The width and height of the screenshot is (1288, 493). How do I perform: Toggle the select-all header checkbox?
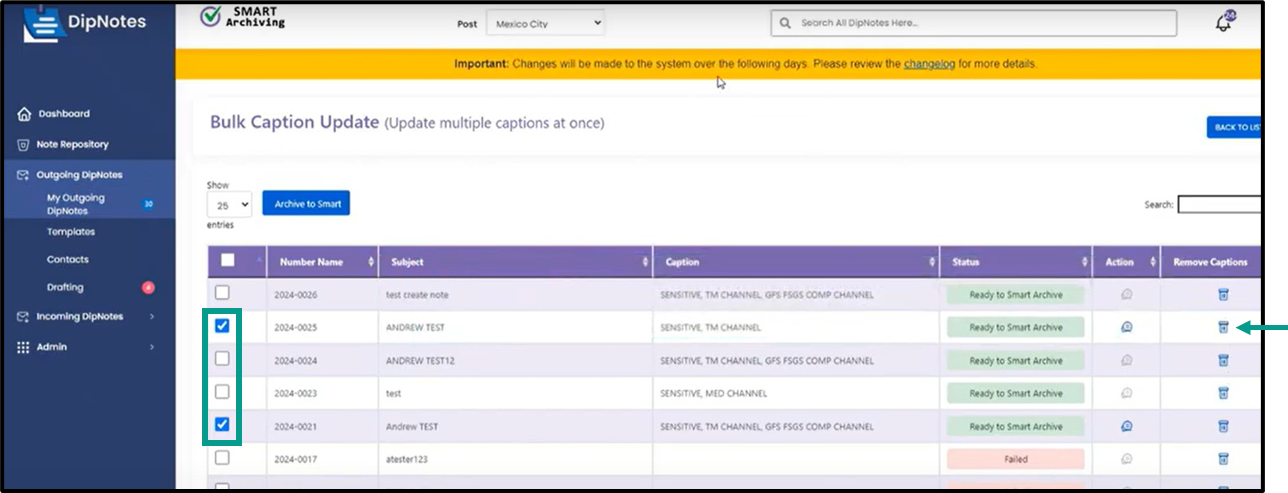pyautogui.click(x=227, y=260)
